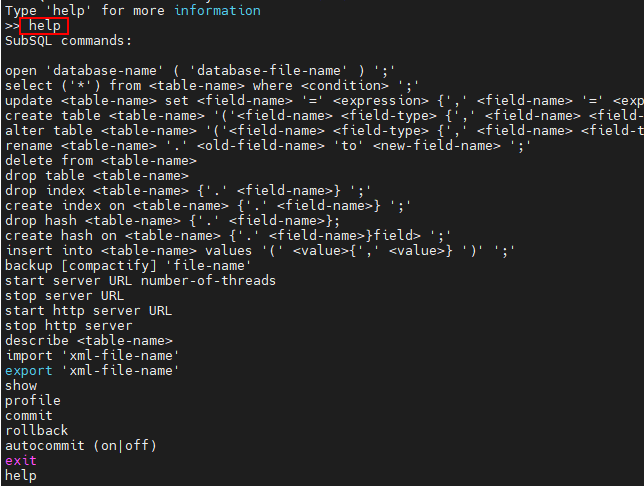Click the 'describe <table-name>' line

pyautogui.click(x=89, y=341)
